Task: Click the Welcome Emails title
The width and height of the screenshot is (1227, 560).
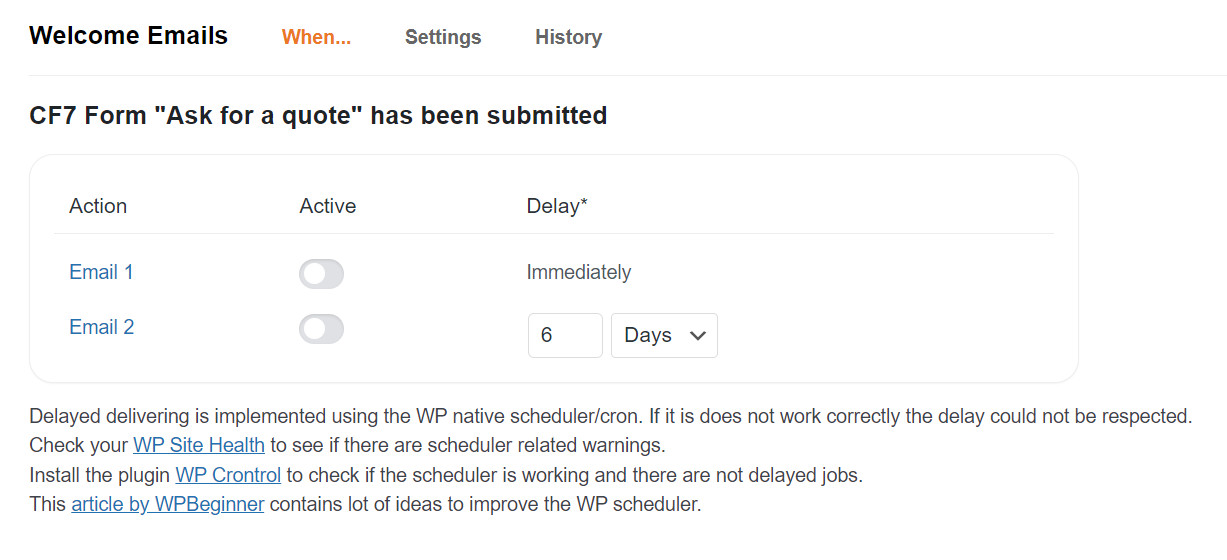Action: 129,36
